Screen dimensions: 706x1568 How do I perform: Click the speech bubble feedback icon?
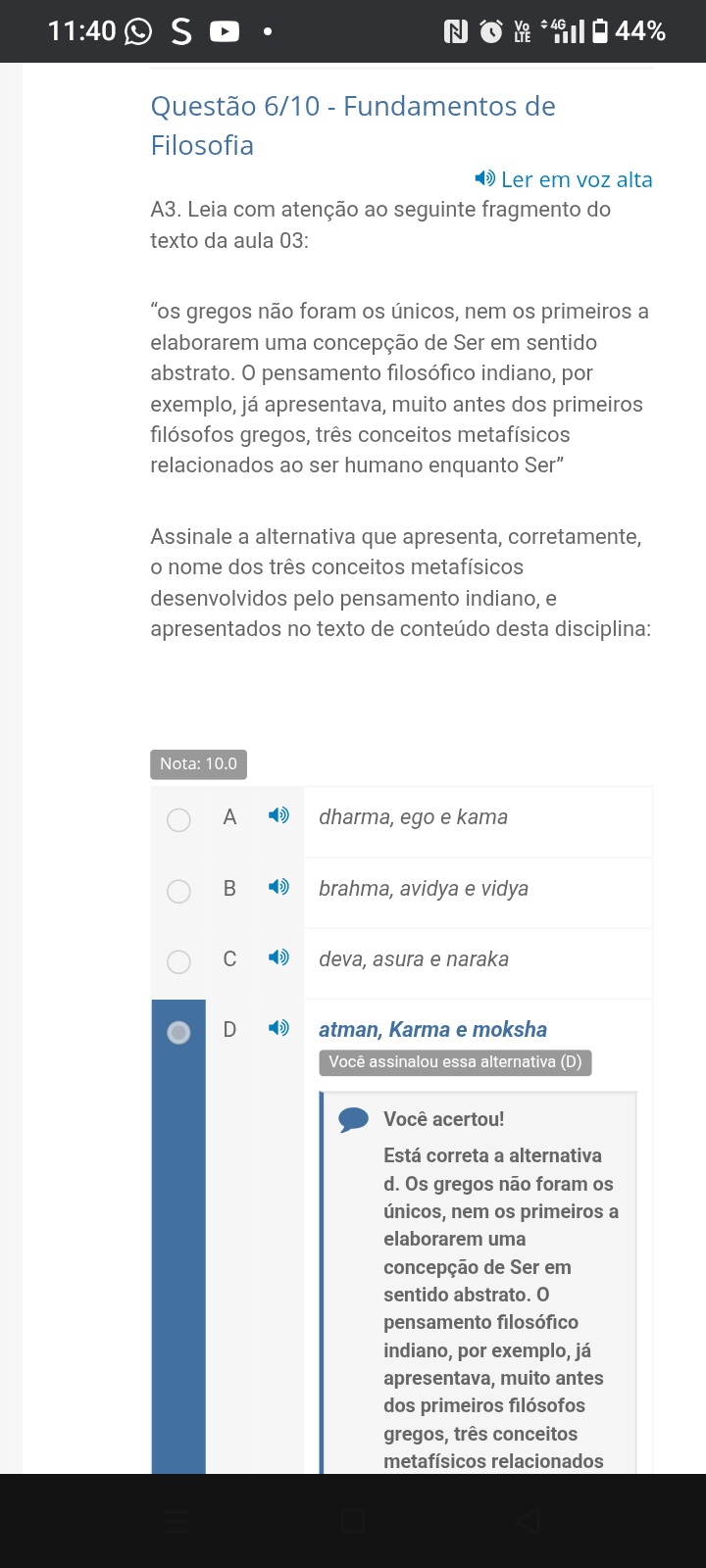pyautogui.click(x=353, y=1119)
